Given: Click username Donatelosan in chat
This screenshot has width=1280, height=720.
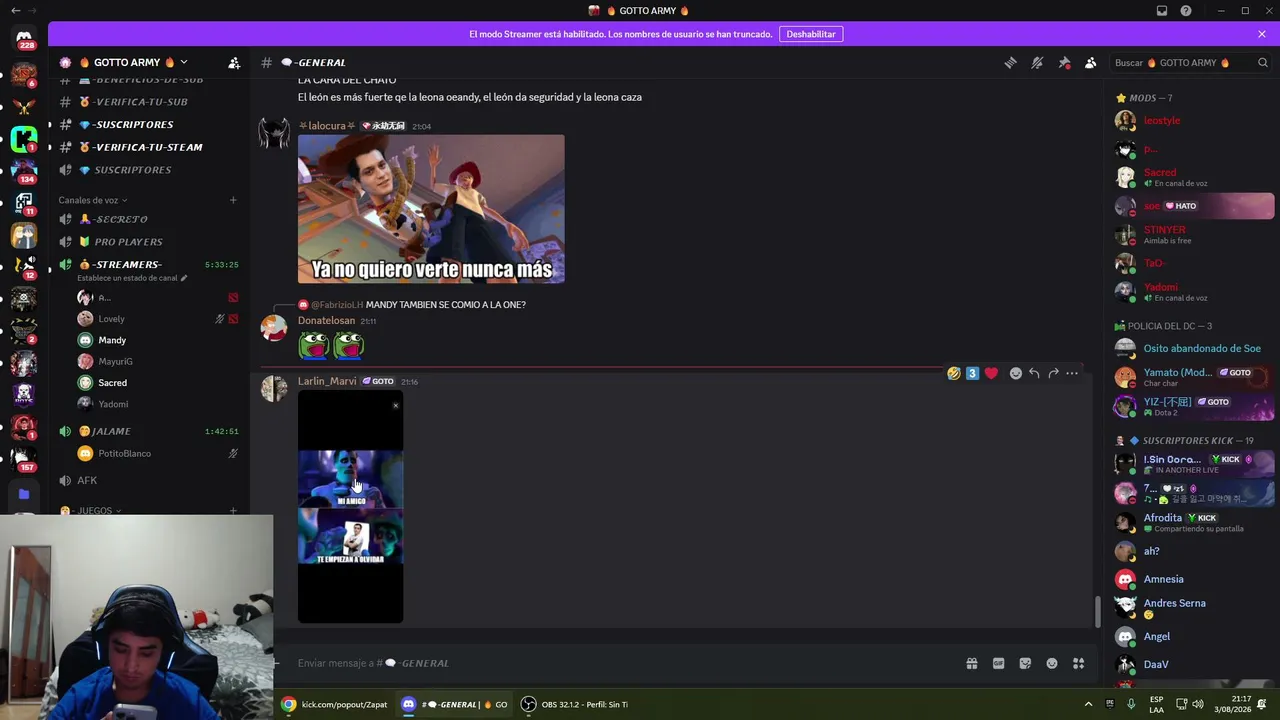Looking at the screenshot, I should (326, 321).
